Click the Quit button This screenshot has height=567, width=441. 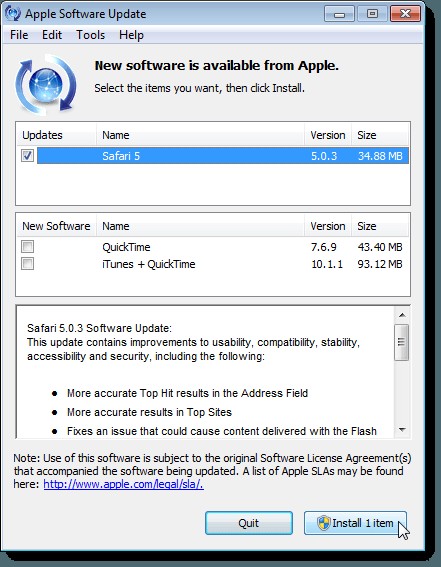click(x=249, y=523)
